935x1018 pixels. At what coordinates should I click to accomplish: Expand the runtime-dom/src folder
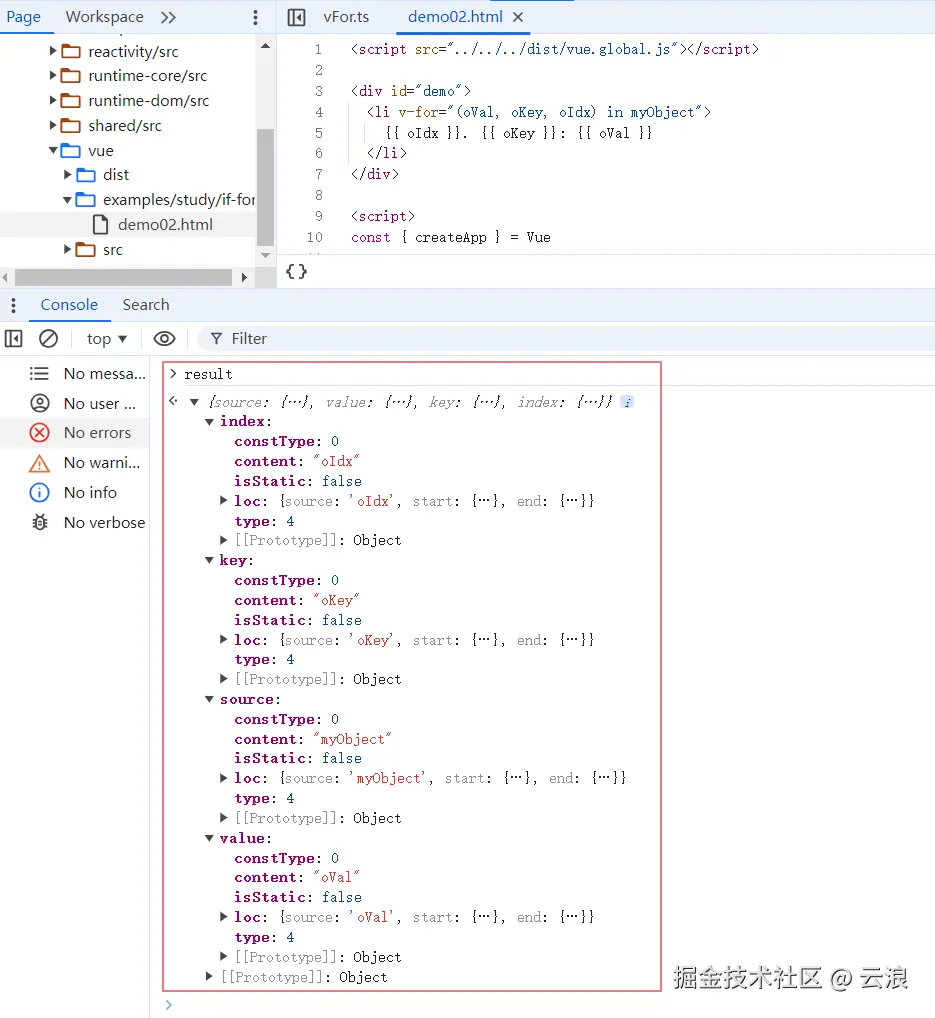53,100
